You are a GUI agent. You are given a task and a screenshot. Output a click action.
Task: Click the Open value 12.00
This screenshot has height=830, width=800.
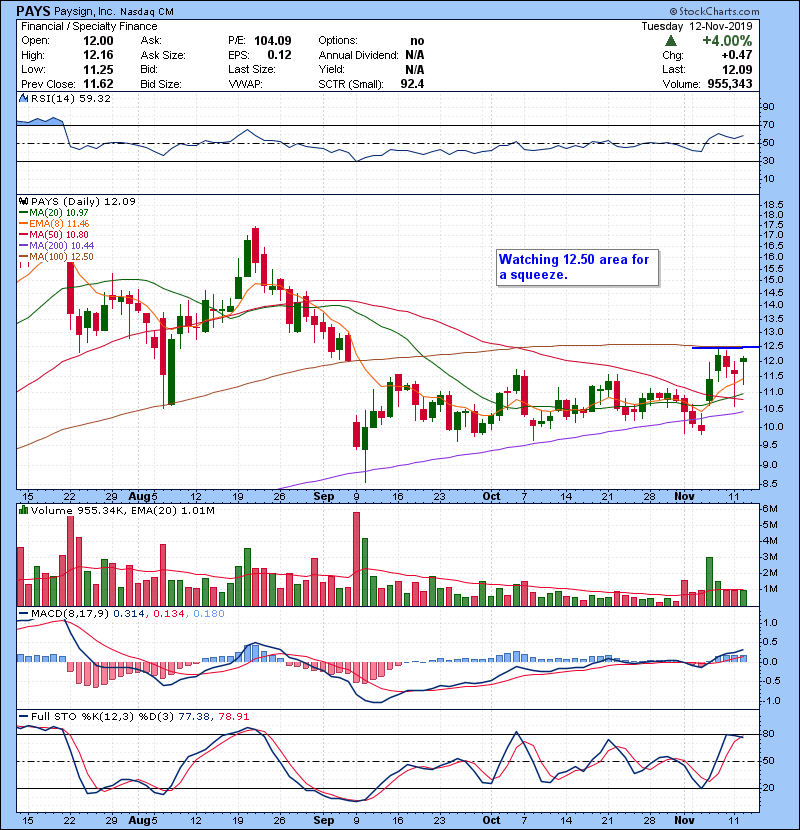98,41
